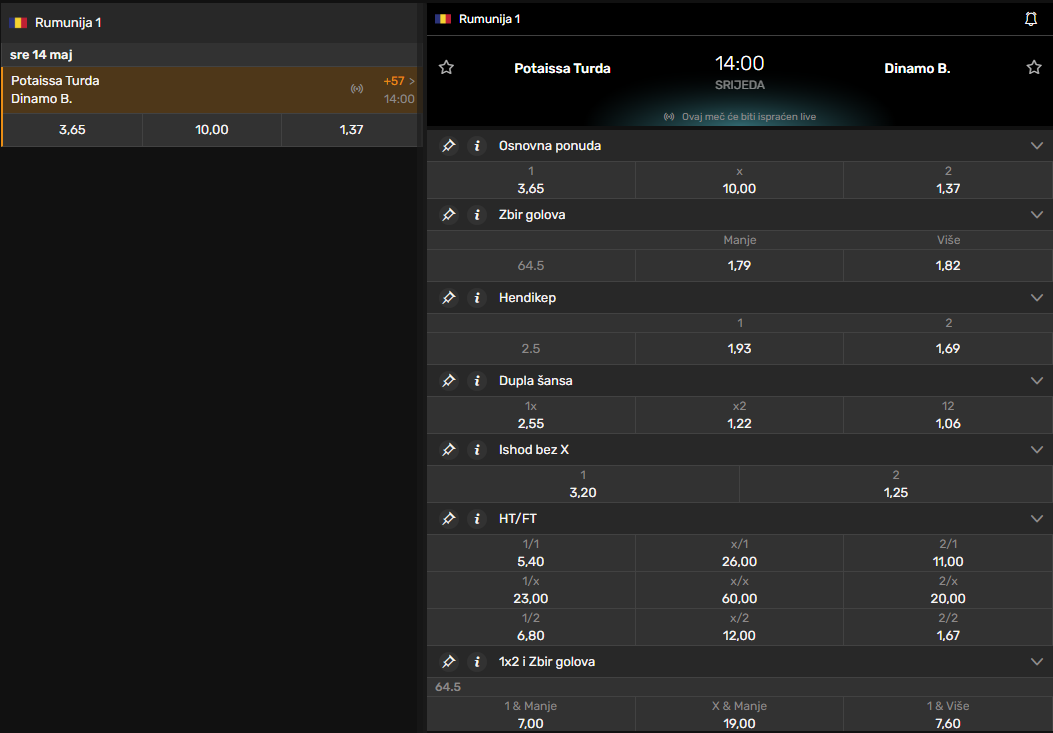Select home win odds 3,65 in match list
Image resolution: width=1053 pixels, height=733 pixels.
click(72, 130)
